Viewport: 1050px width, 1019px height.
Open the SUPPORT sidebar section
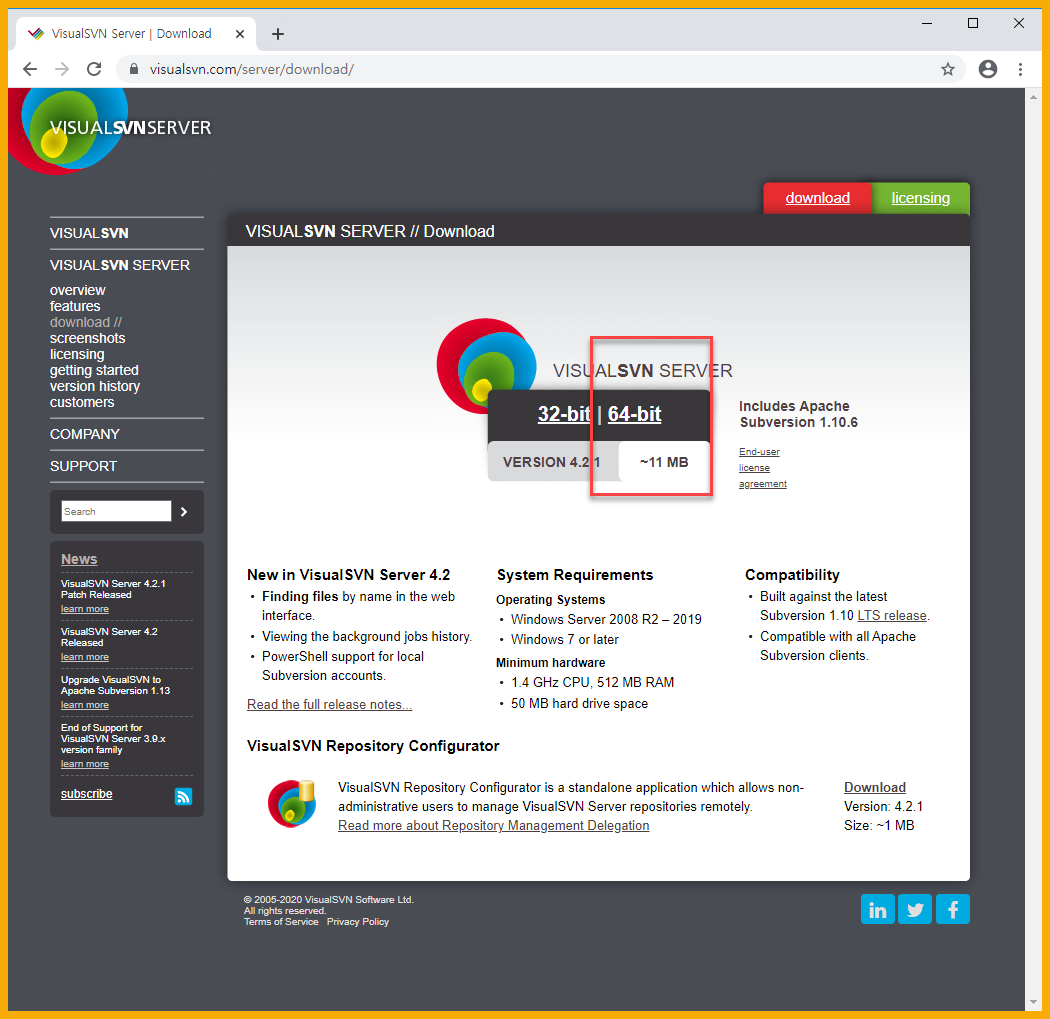point(83,466)
